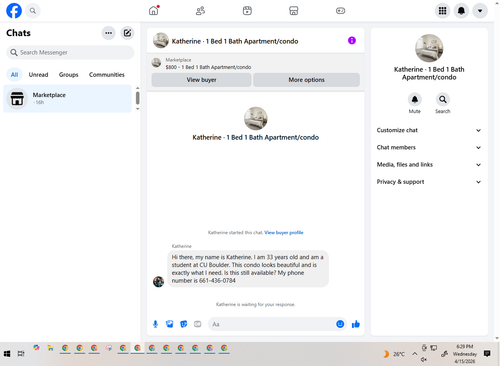Focus the Search Messenger field
Screen dimensions: 500x366
click(70, 52)
